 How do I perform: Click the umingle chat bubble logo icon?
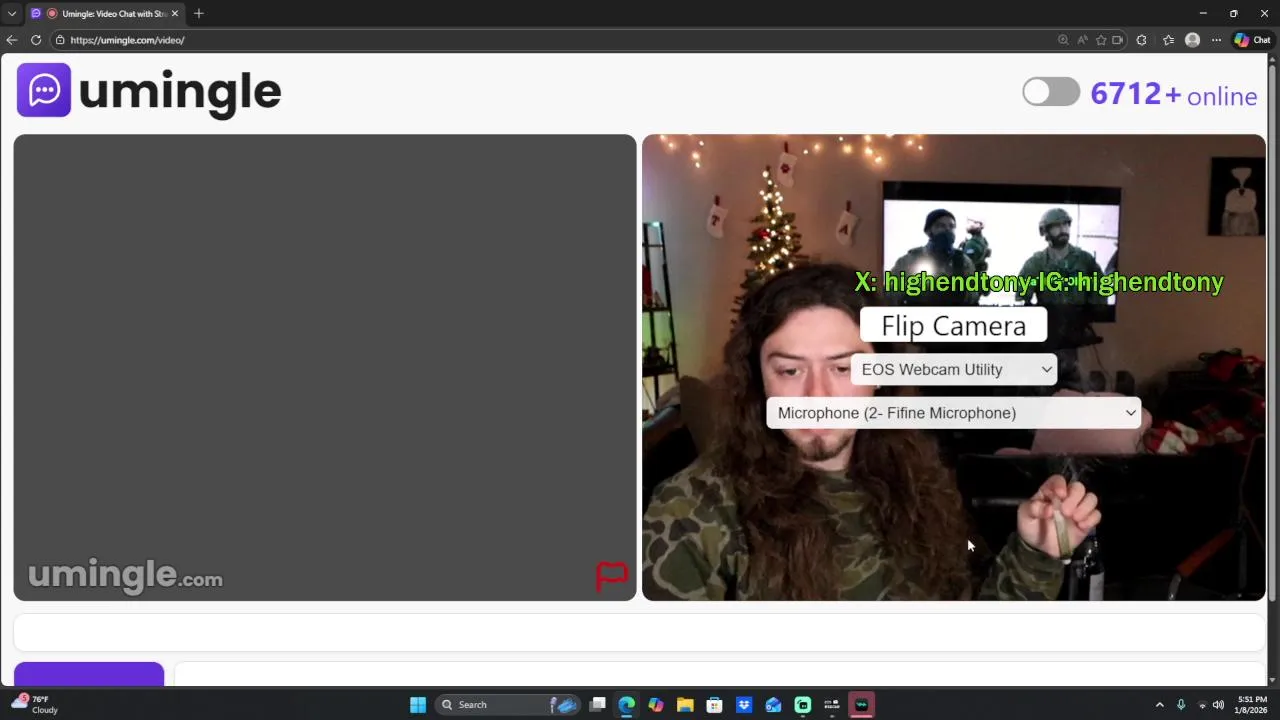tap(44, 90)
